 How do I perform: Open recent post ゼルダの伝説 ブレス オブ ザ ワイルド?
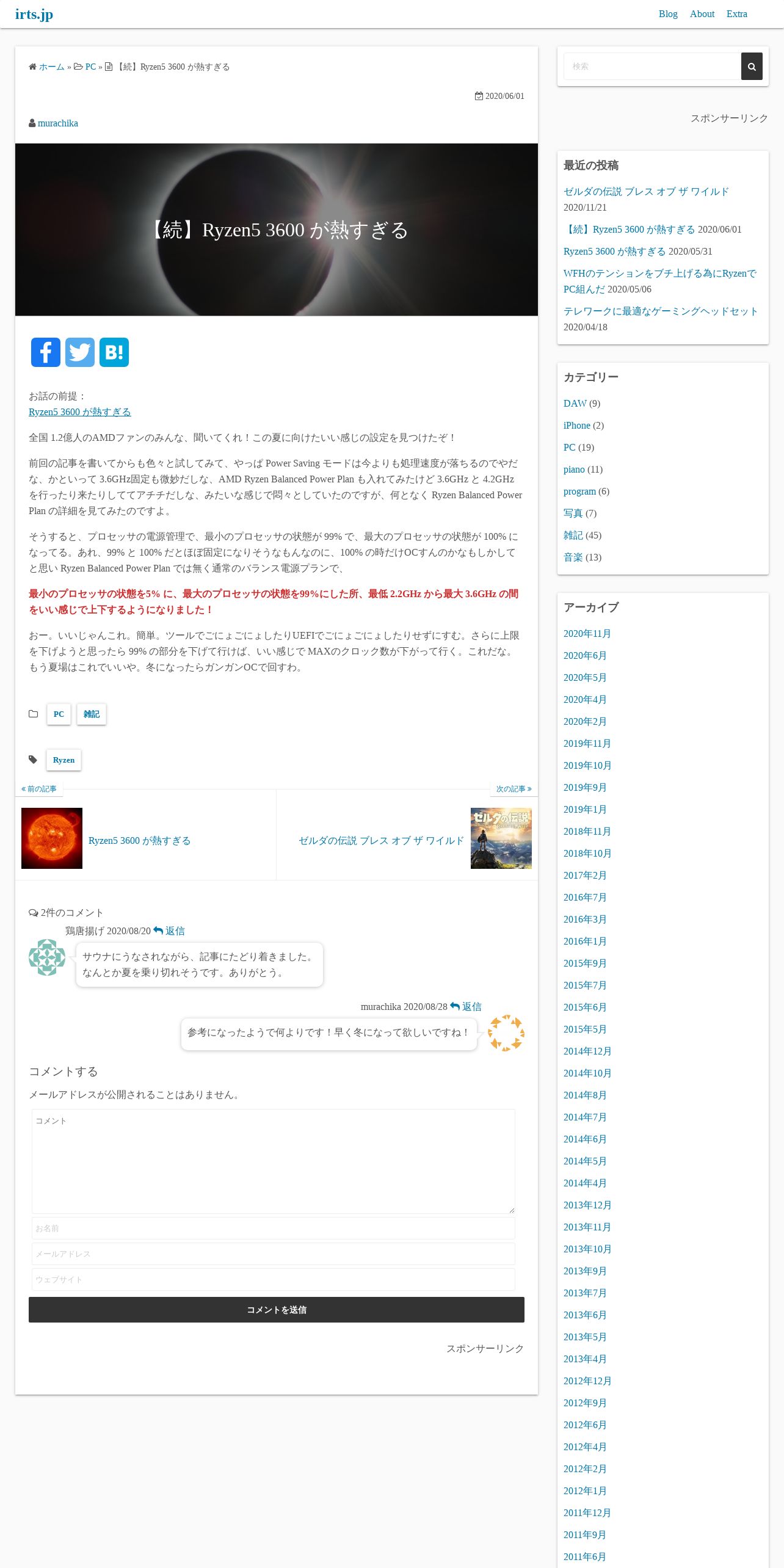pos(646,192)
